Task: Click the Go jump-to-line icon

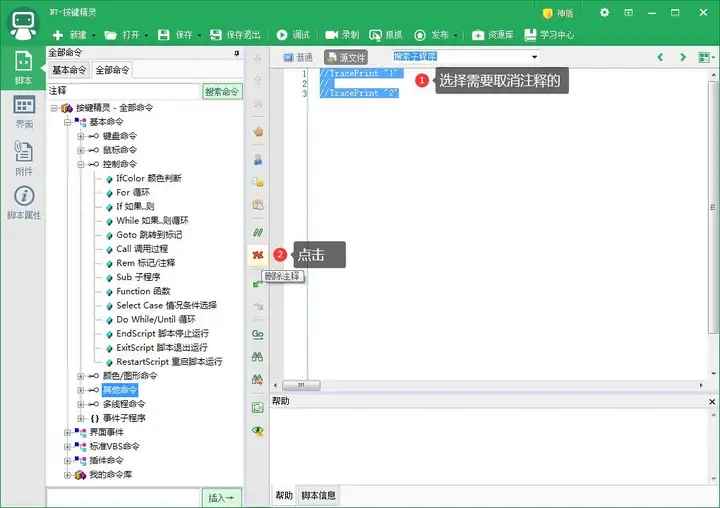Action: click(x=258, y=334)
